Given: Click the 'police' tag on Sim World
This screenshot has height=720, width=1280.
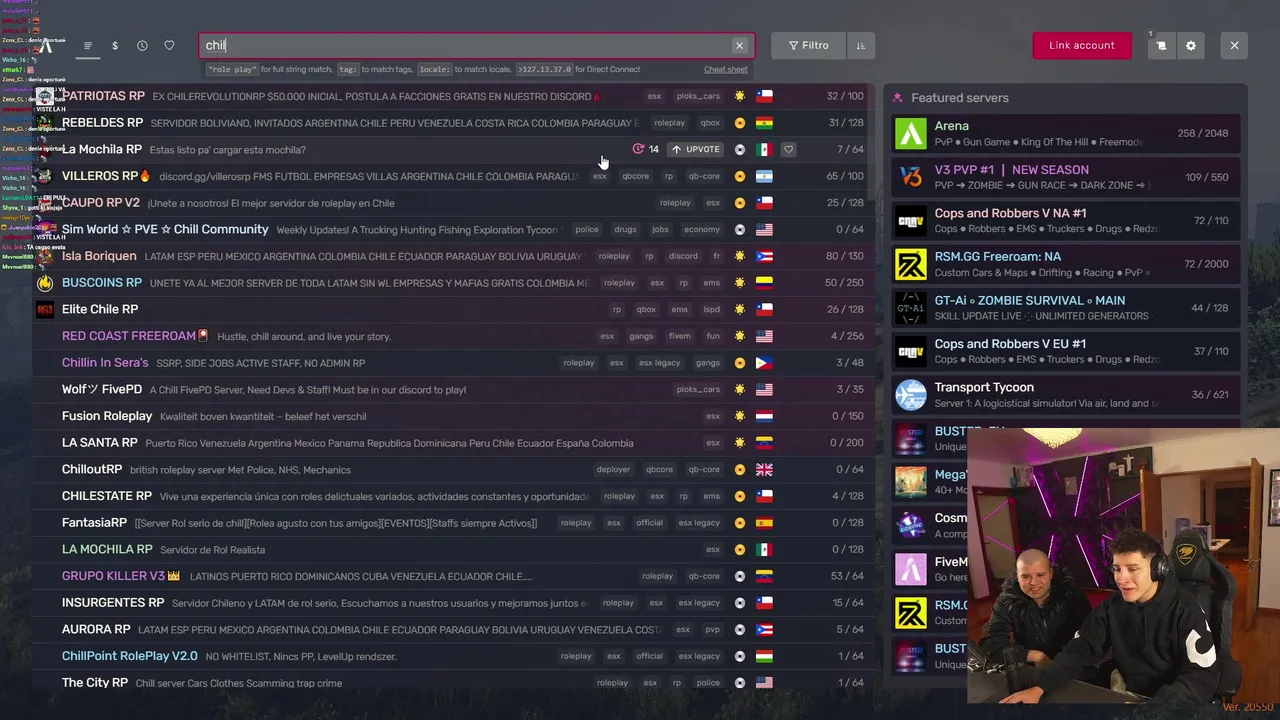Looking at the screenshot, I should 587,229.
